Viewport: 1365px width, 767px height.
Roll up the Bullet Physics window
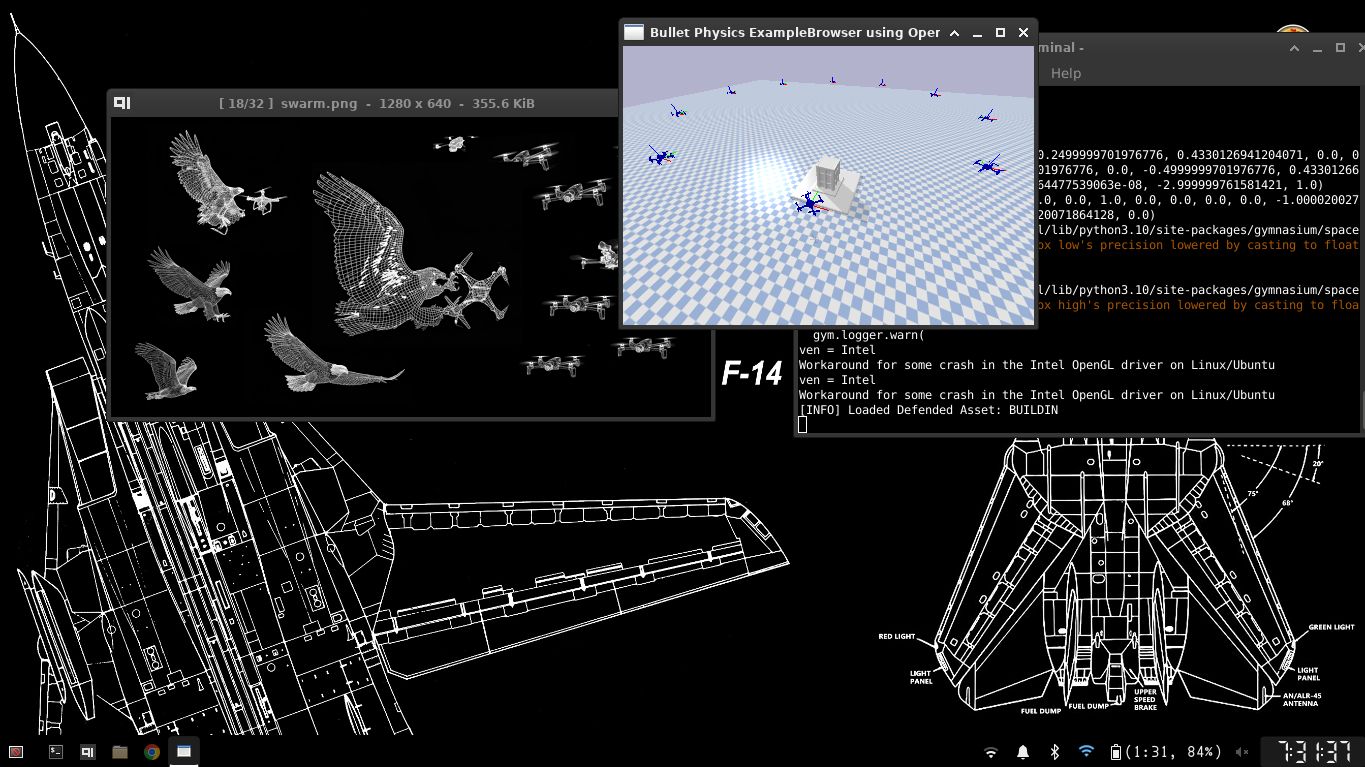[954, 33]
